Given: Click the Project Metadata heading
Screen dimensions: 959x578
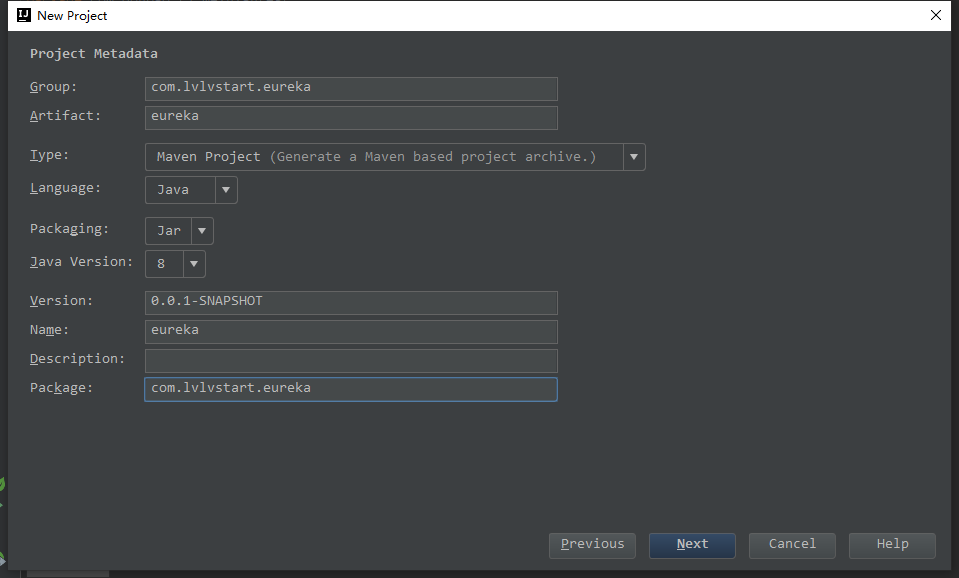Looking at the screenshot, I should tap(94, 54).
